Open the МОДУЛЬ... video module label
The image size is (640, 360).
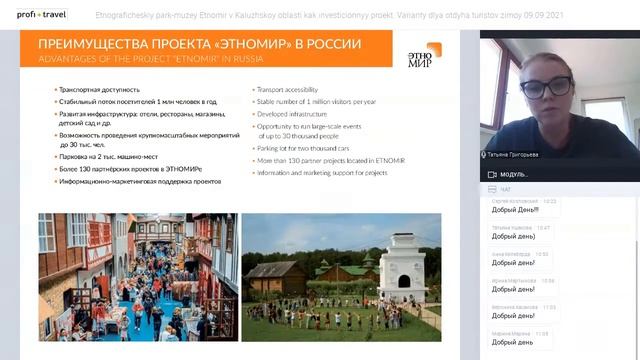(514, 174)
